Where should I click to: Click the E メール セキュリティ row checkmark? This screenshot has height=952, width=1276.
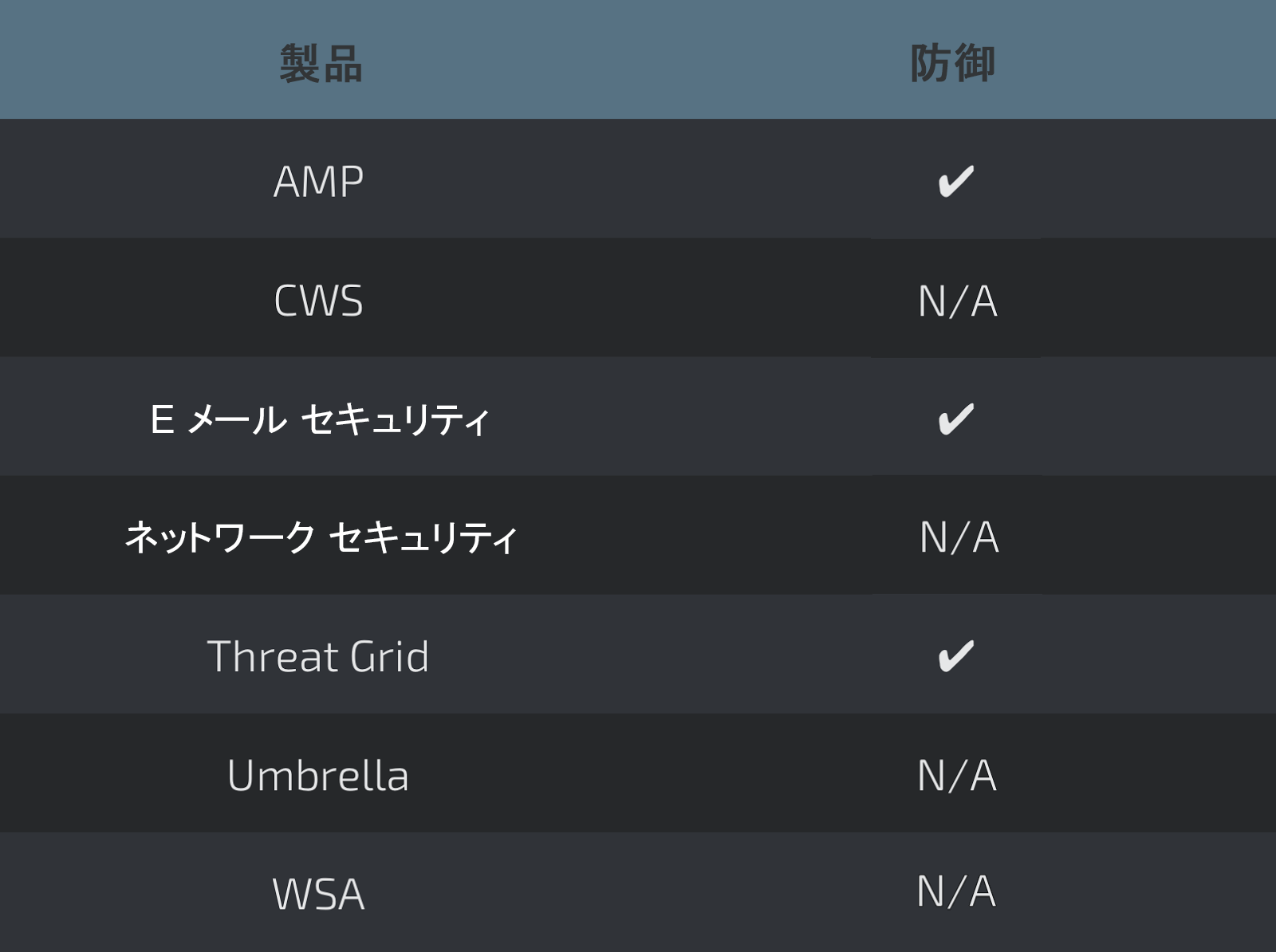coord(955,419)
